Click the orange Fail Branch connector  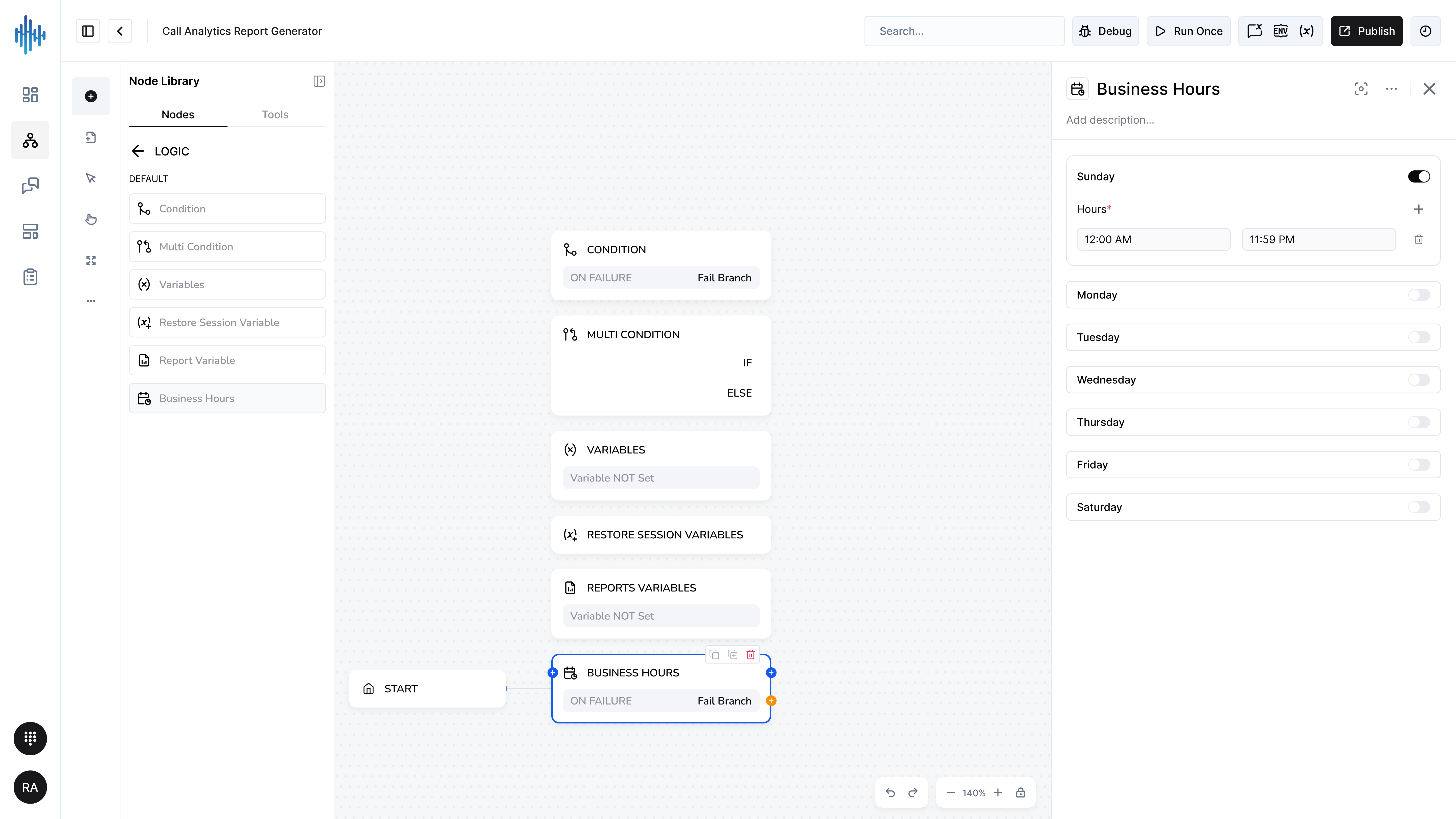pos(771,701)
